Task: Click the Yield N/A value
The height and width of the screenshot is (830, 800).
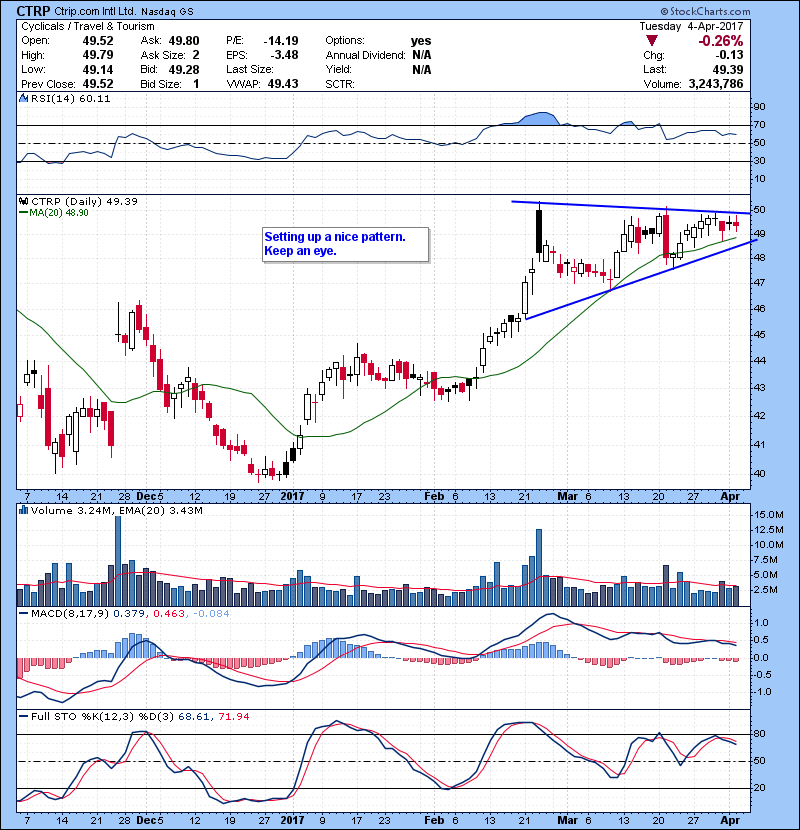Action: pyautogui.click(x=421, y=69)
